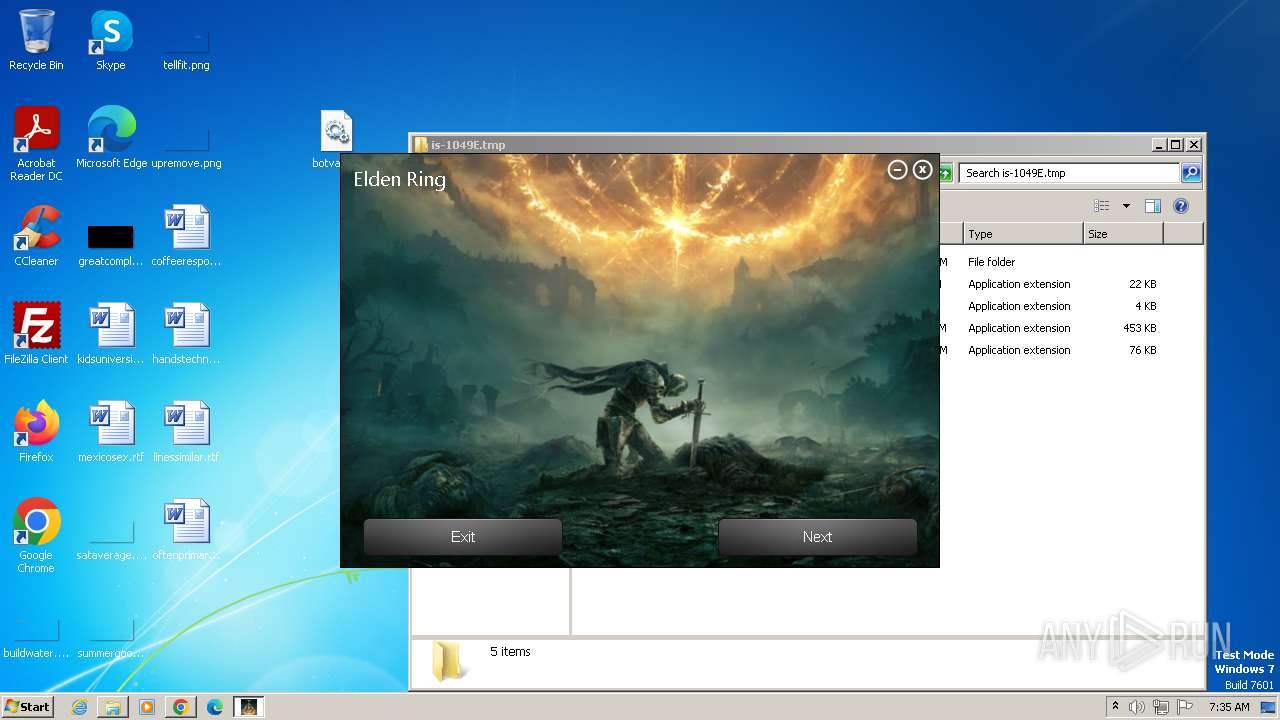1280x720 pixels.
Task: Click the search magnifier button in Explorer
Action: [x=1190, y=173]
